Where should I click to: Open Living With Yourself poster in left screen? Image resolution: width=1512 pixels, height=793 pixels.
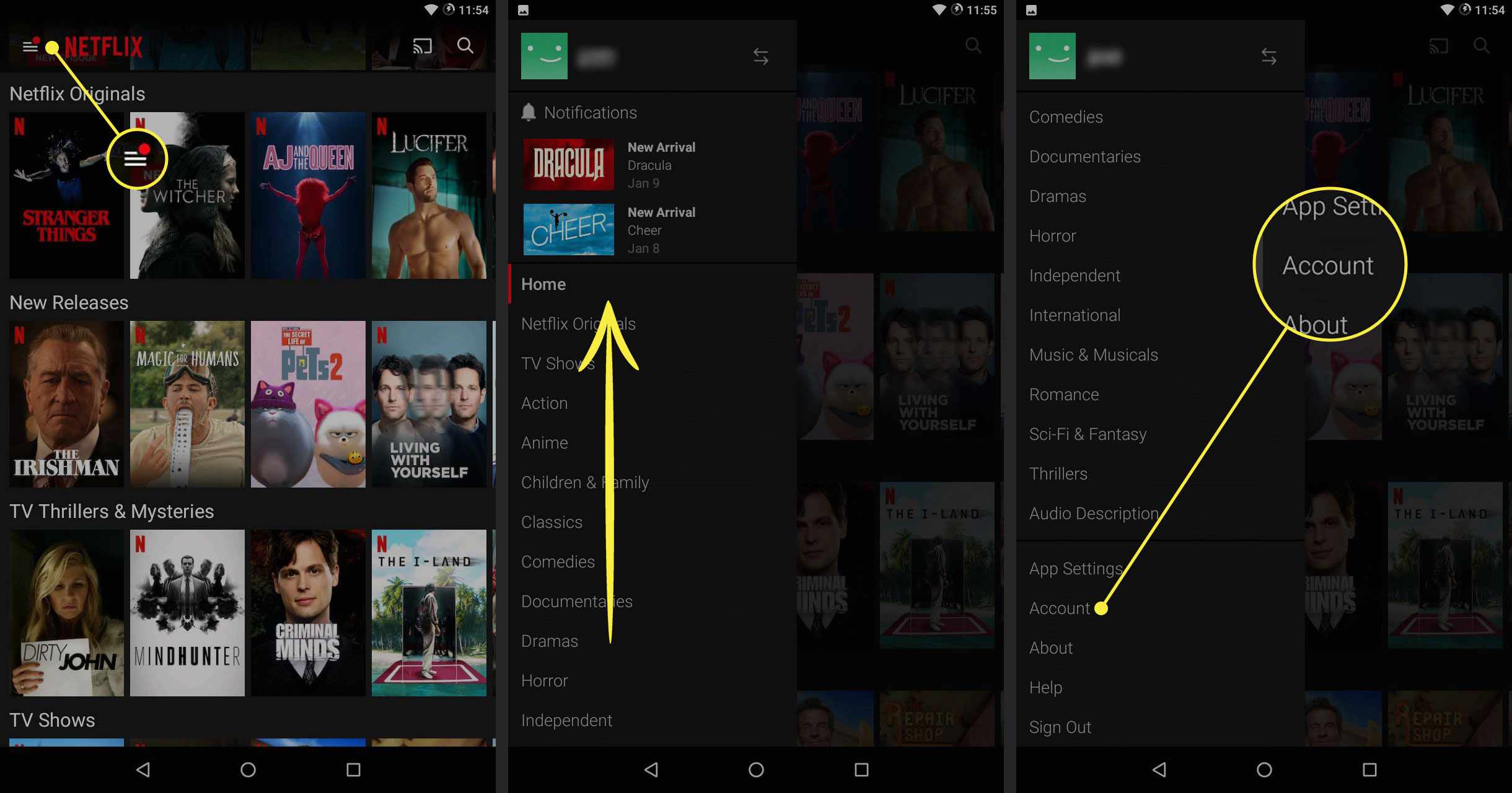click(x=429, y=404)
